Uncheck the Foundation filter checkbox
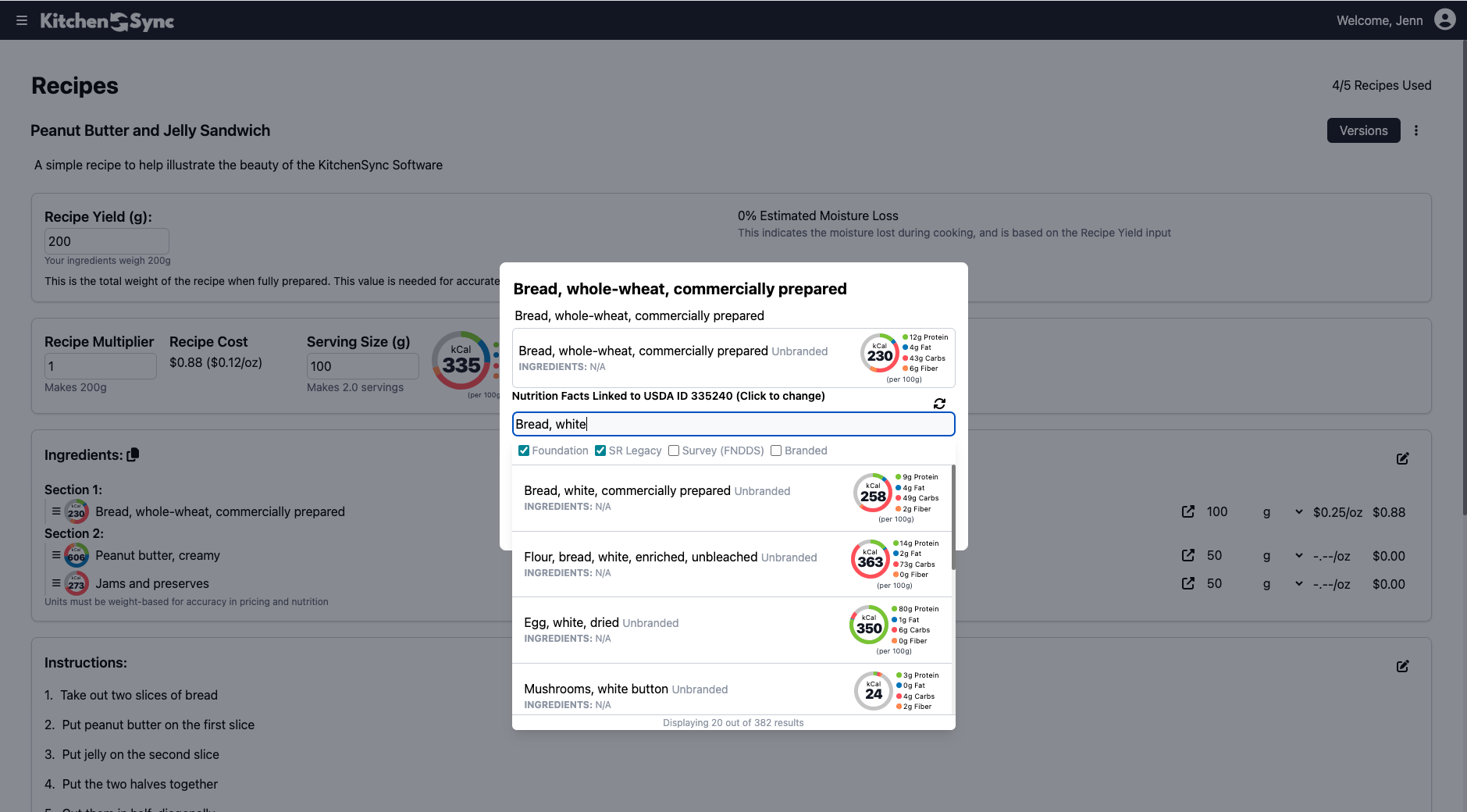The width and height of the screenshot is (1467, 812). click(524, 451)
